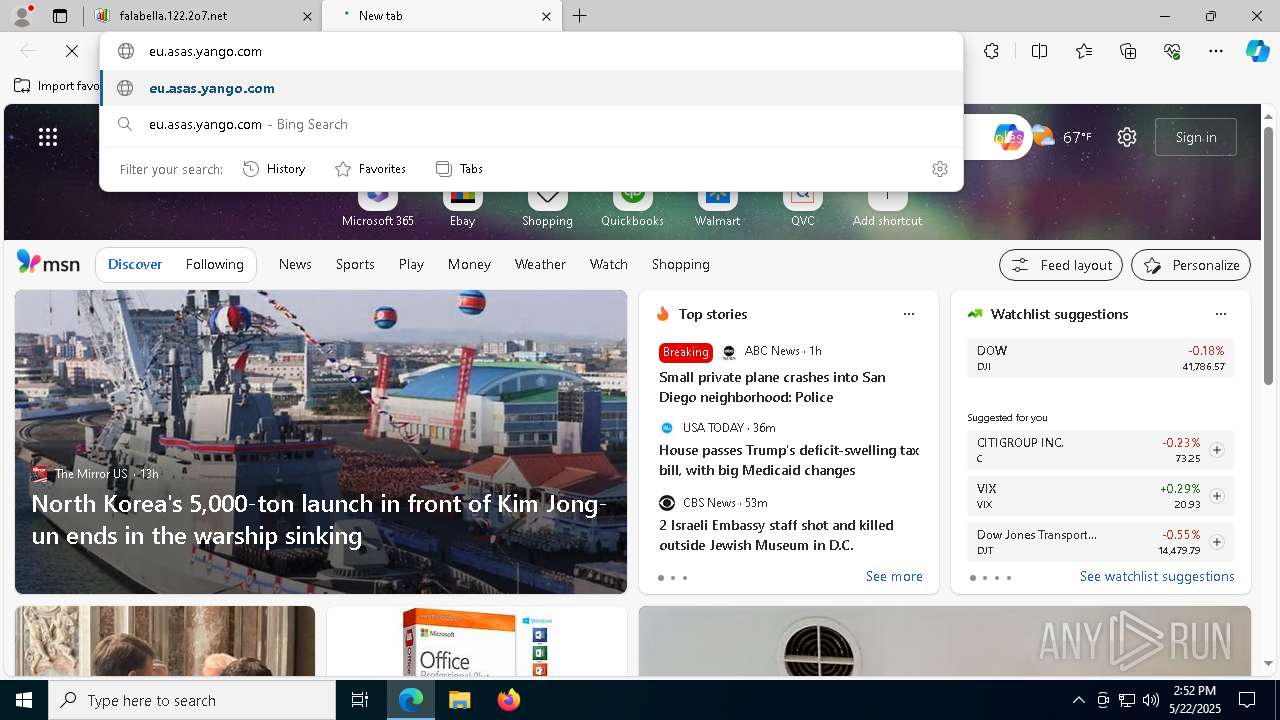This screenshot has width=1280, height=720.
Task: Open the Shopping category in MSN nav
Action: (680, 264)
